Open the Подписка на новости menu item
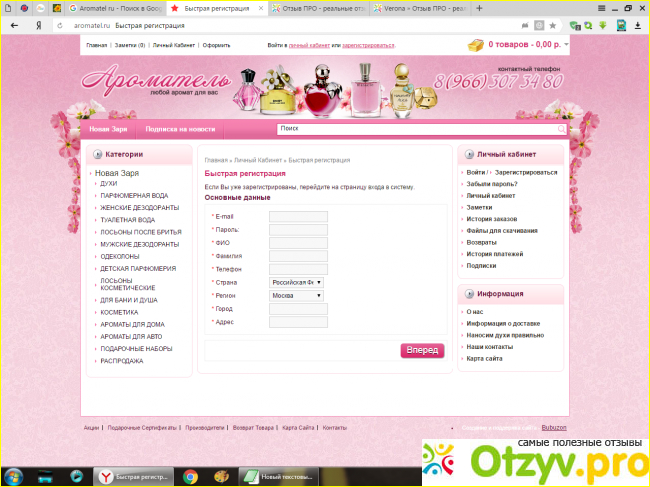Screen dimensions: 650x487 (180, 129)
